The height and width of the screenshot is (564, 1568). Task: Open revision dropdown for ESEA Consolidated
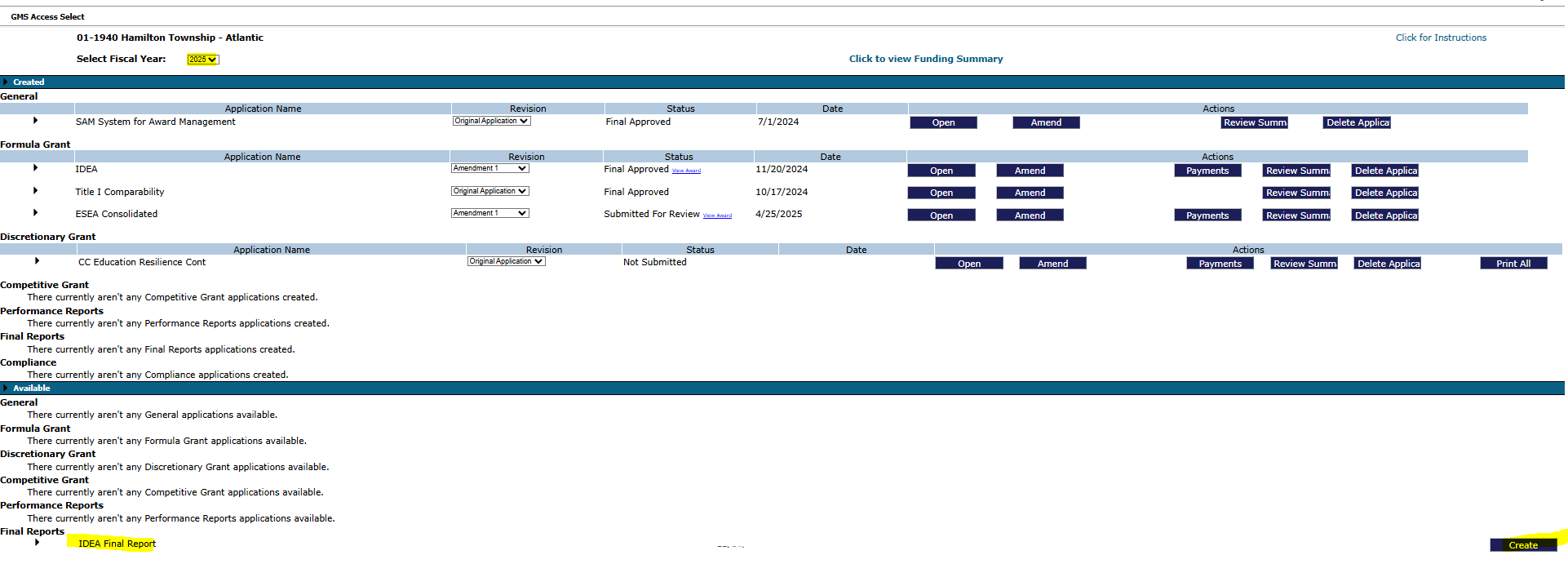489,213
